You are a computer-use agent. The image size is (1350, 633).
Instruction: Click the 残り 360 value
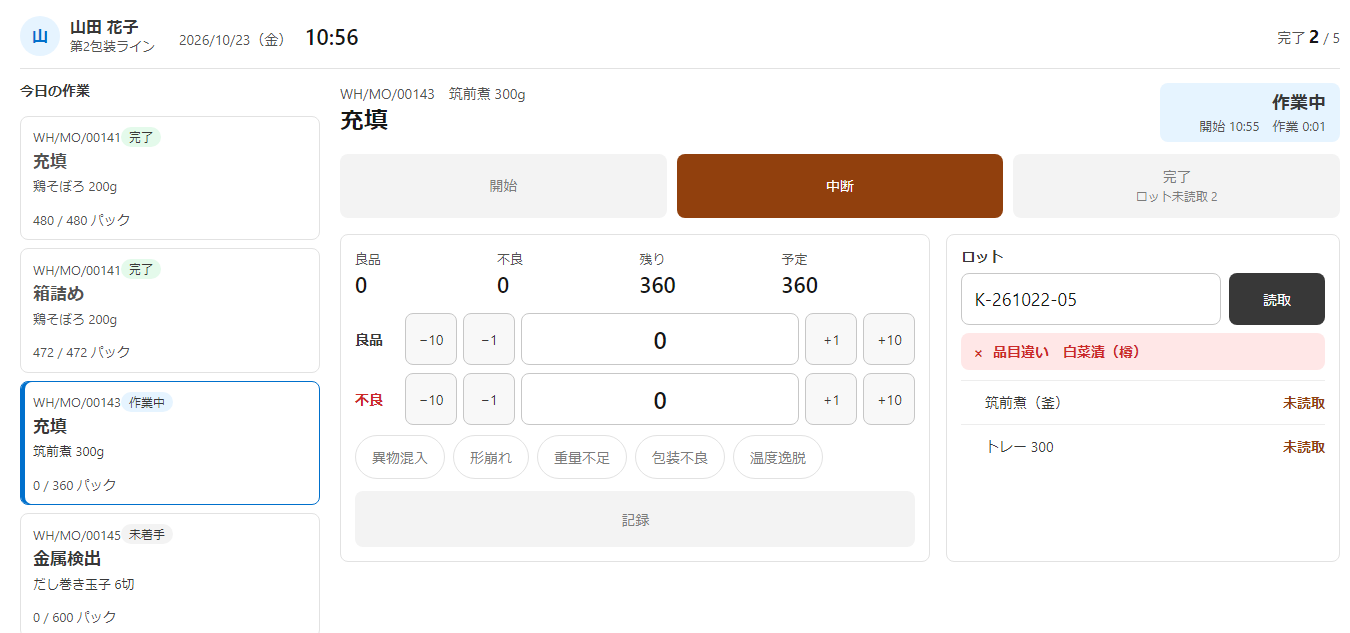(x=658, y=286)
